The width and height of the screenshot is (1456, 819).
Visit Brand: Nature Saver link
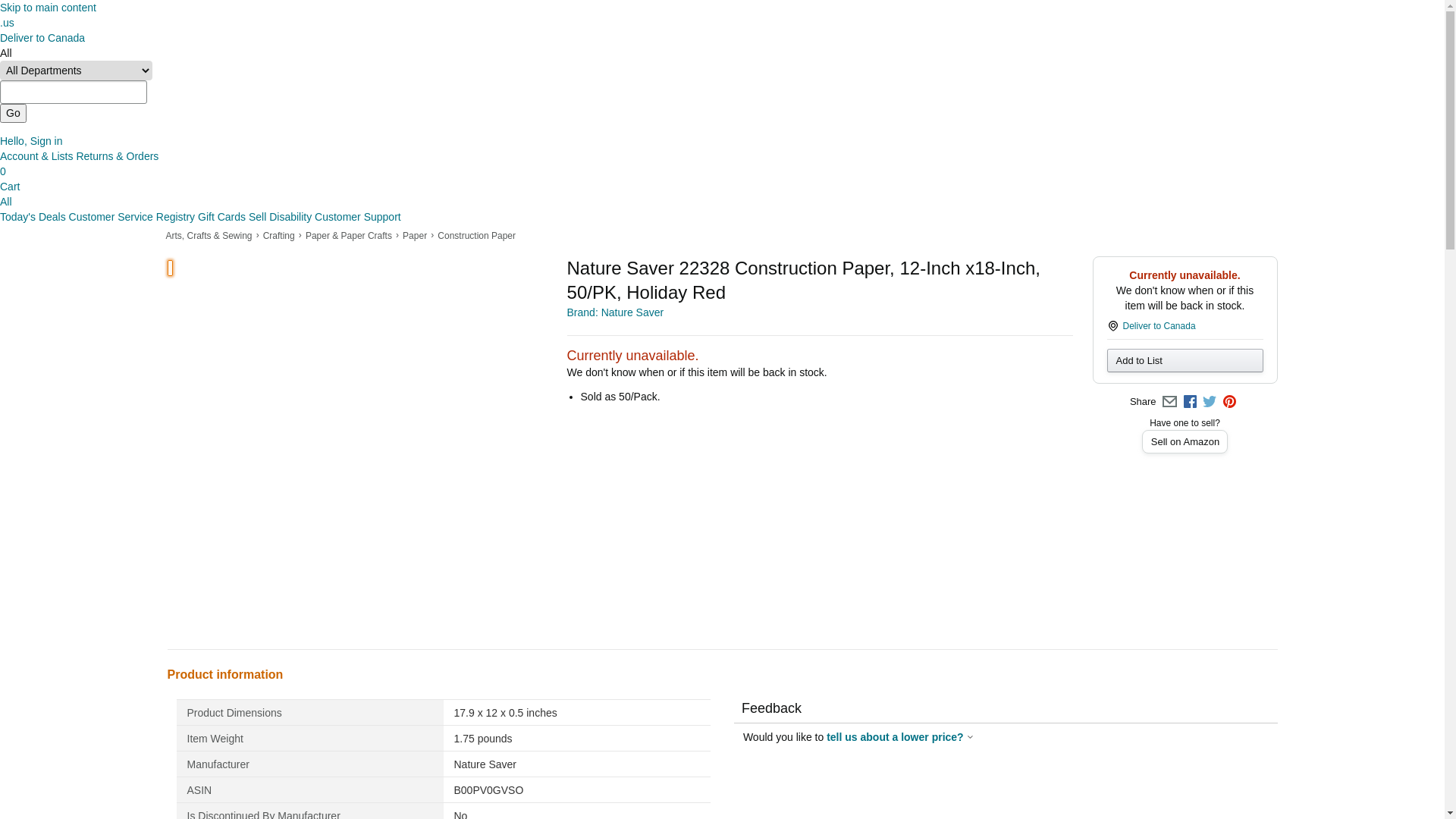(615, 312)
